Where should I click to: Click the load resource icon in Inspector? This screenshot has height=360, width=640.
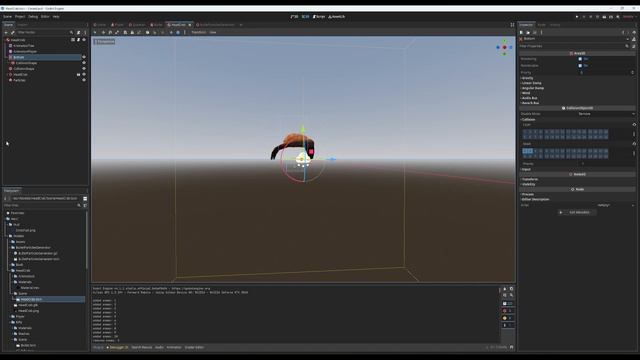click(528, 32)
